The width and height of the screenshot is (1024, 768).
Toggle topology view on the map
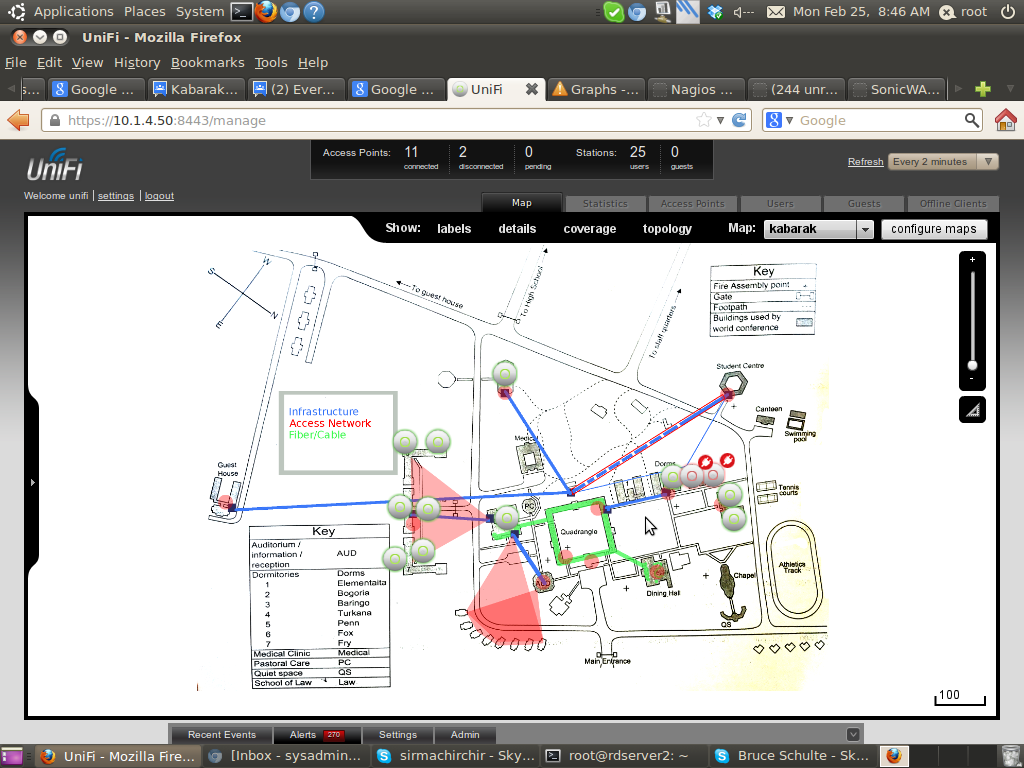[667, 229]
